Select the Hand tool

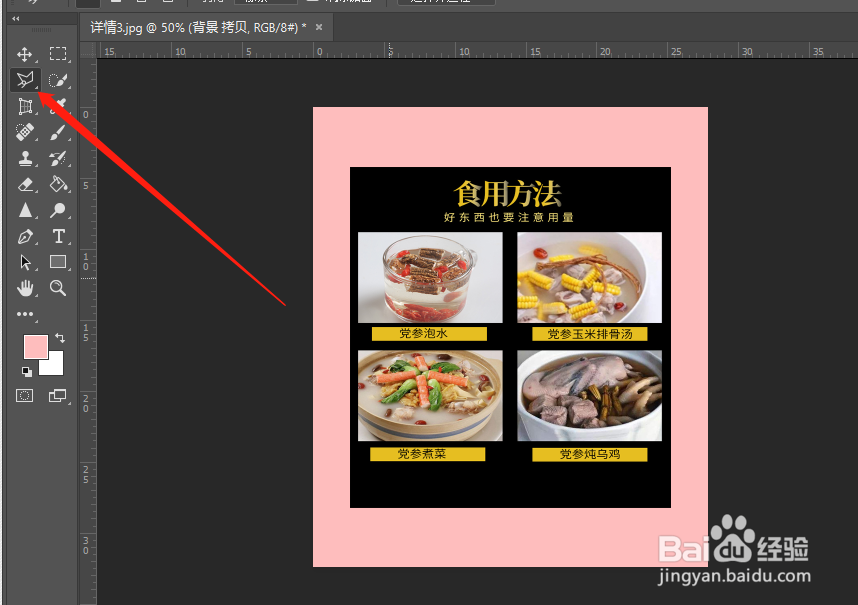[25, 288]
